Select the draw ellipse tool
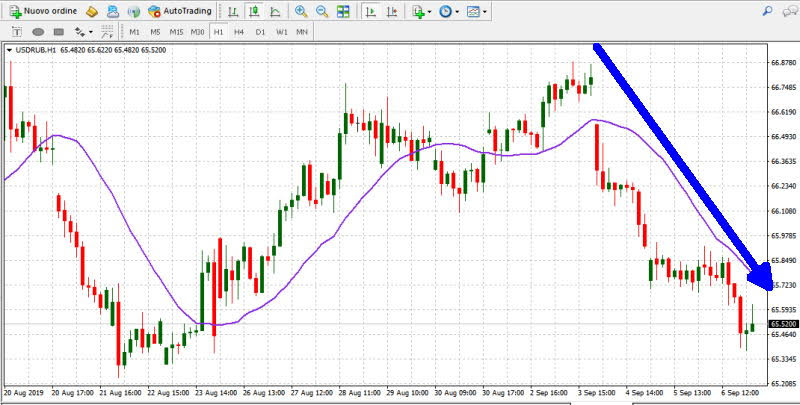The height and width of the screenshot is (405, 800). [x=39, y=32]
